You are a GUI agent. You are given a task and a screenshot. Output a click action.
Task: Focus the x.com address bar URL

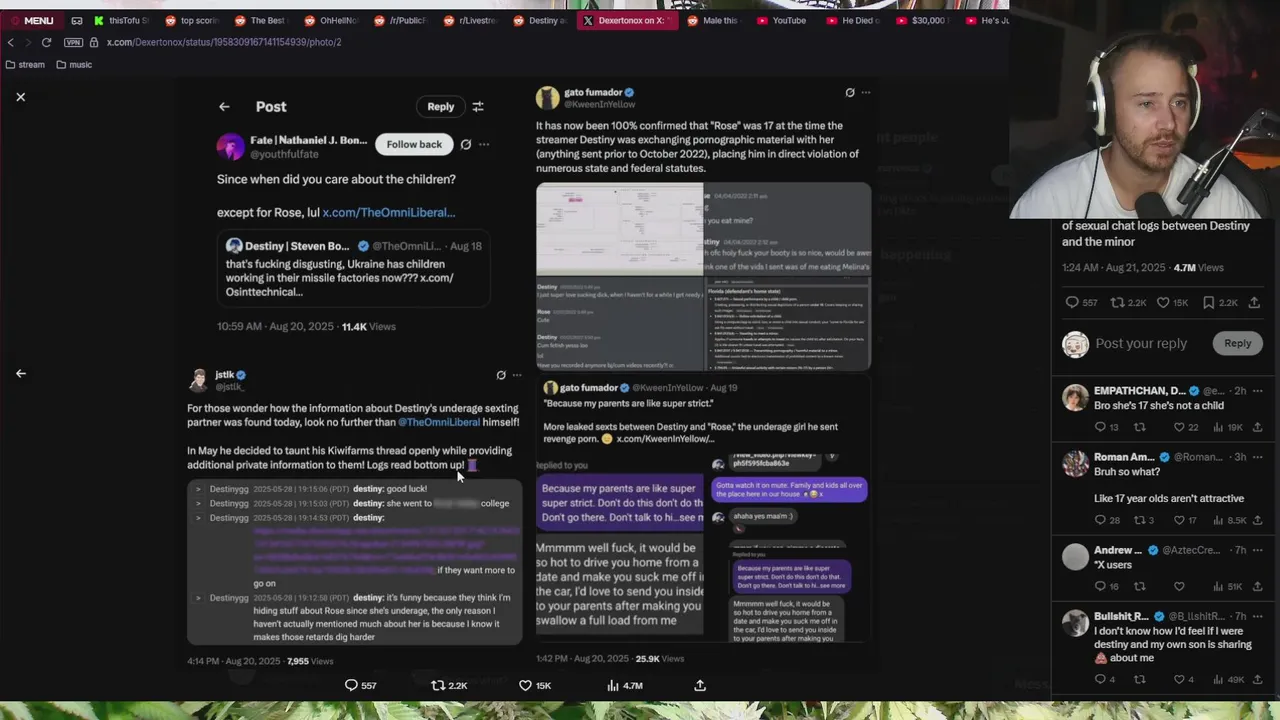tap(224, 42)
